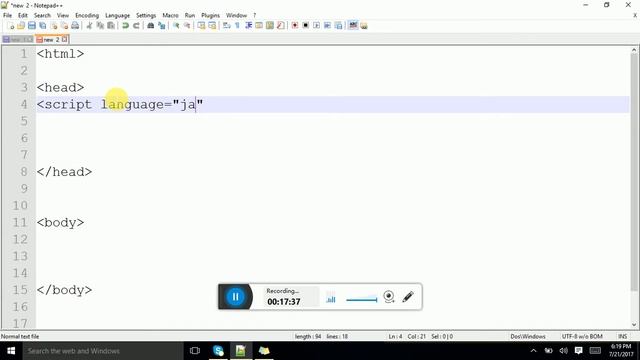Toggle the Function List panel icon
Viewport: 640px width, 360px height.
pyautogui.click(x=280, y=25)
